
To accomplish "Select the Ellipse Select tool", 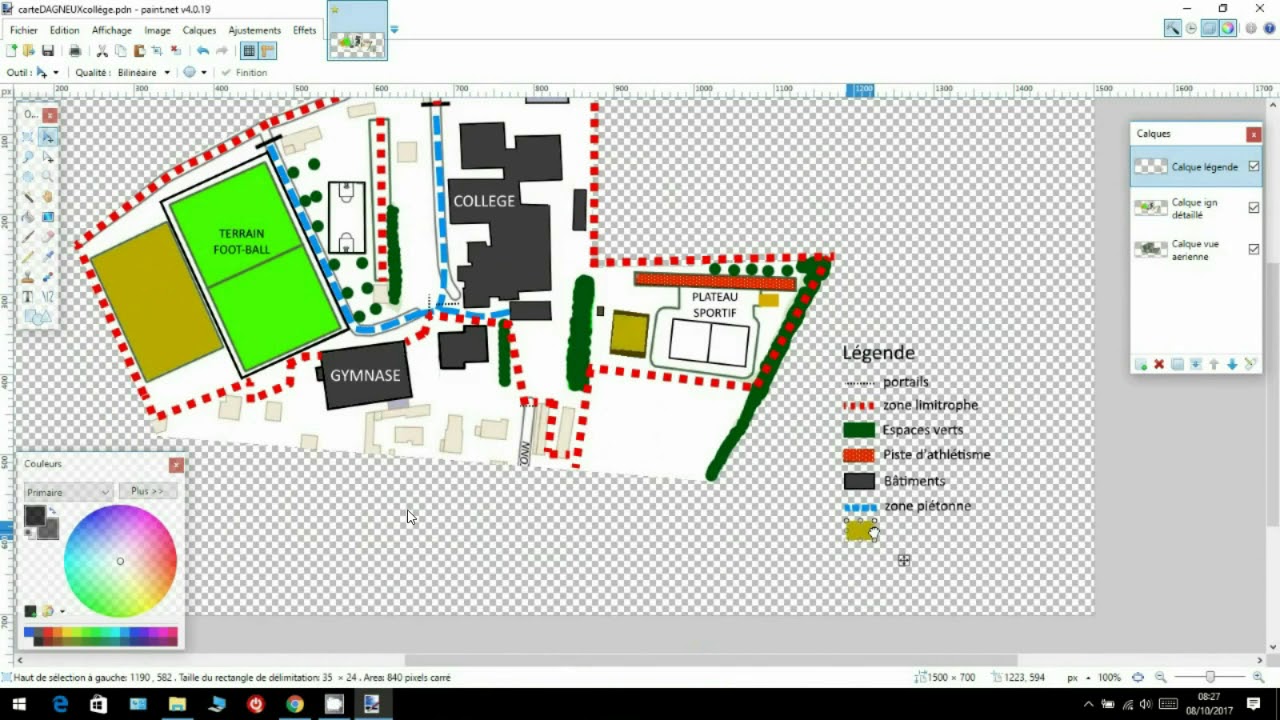I will (x=28, y=175).
